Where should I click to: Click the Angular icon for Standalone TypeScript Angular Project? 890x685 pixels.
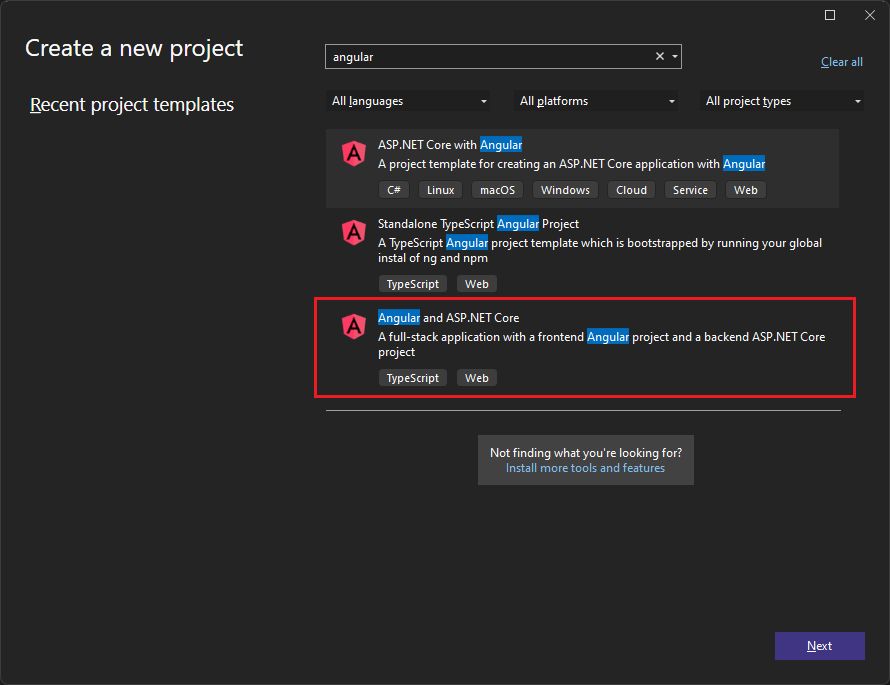point(353,233)
